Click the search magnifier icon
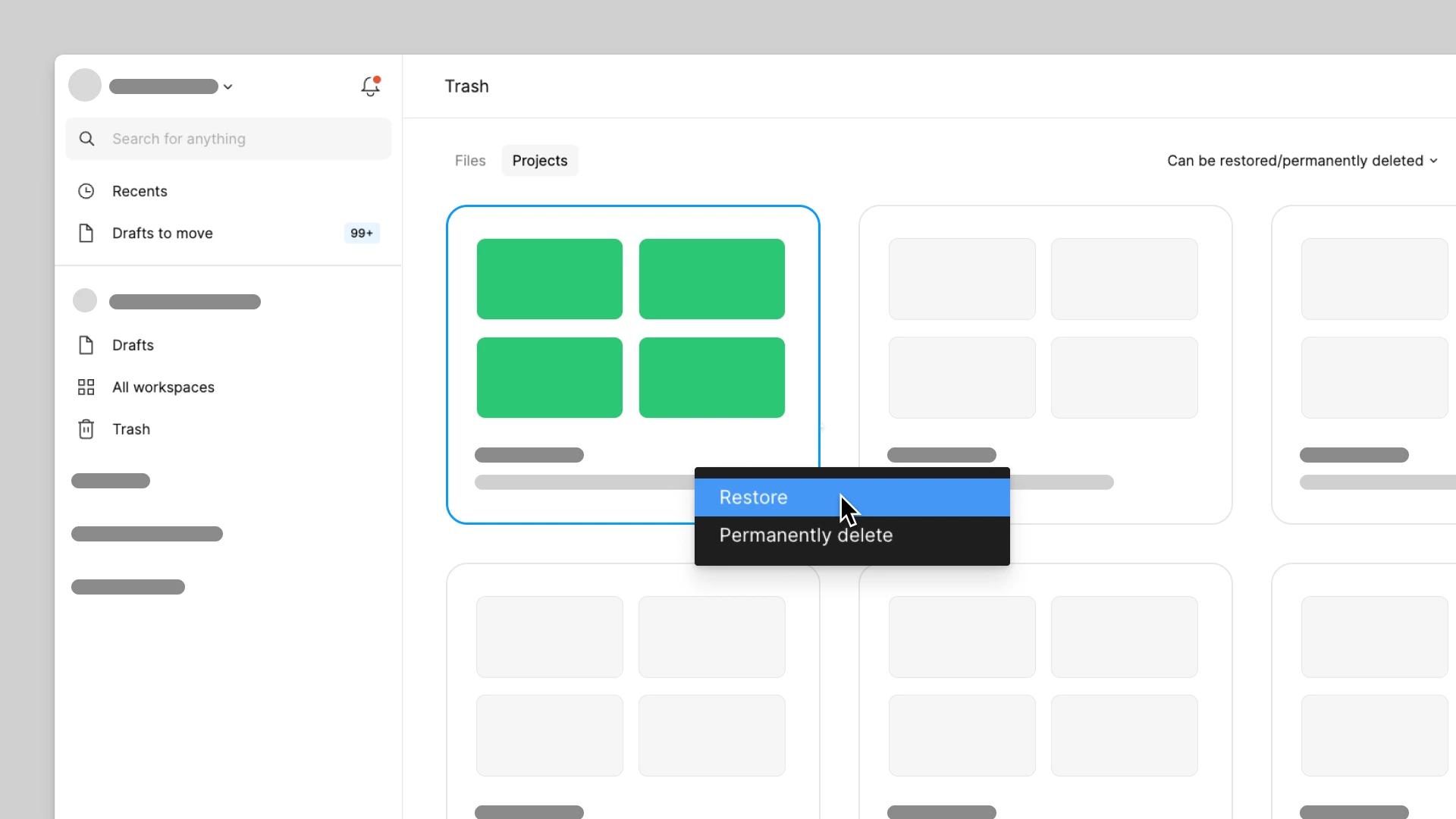 point(87,139)
